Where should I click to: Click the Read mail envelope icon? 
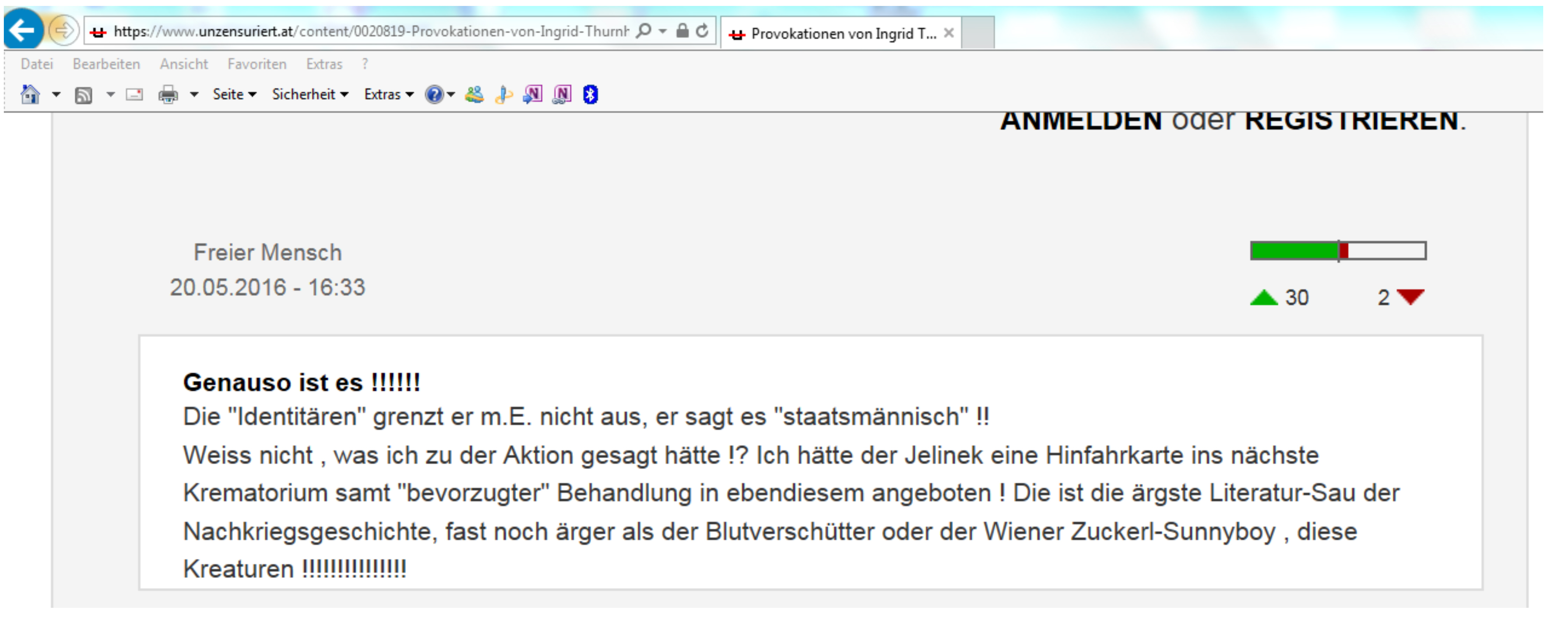click(x=135, y=94)
